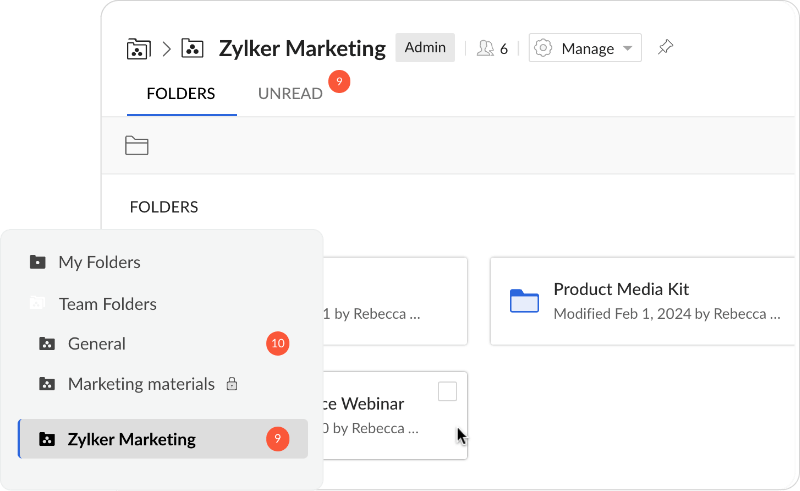The height and width of the screenshot is (491, 800).
Task: Switch to the FOLDERS tab
Action: (x=181, y=94)
